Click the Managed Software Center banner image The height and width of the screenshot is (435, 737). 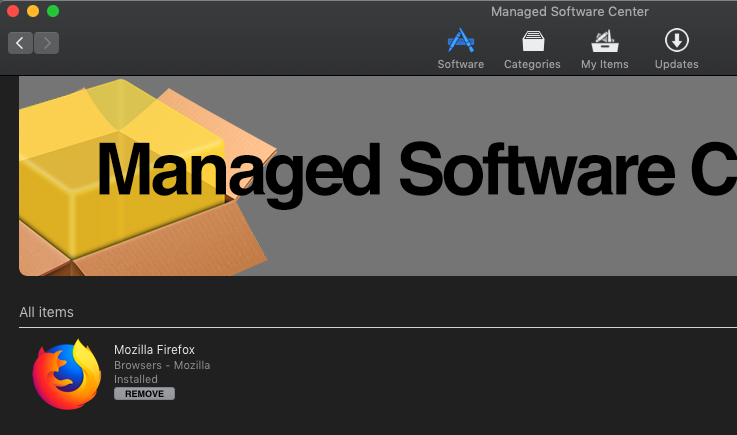378,176
